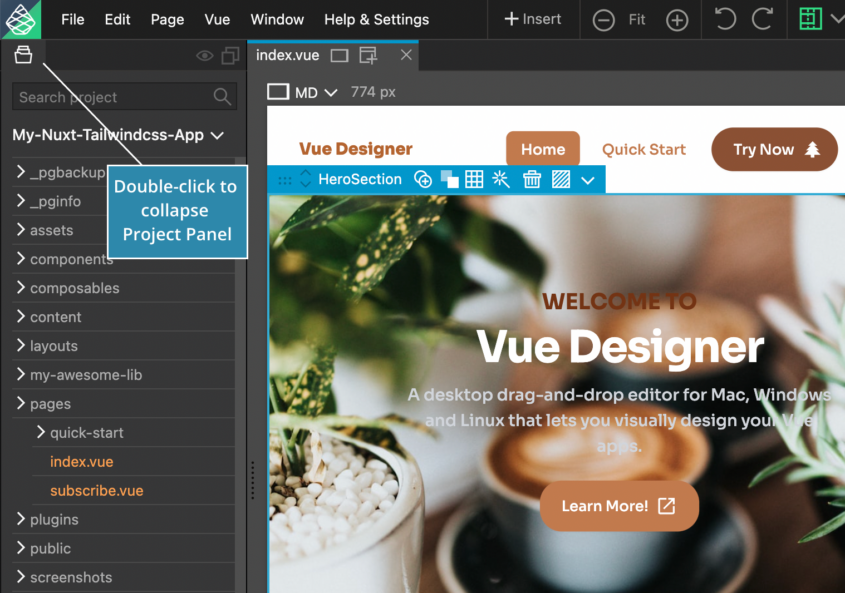Click the Project panel folder icon
Viewport: 845px width, 593px height.
click(x=23, y=56)
